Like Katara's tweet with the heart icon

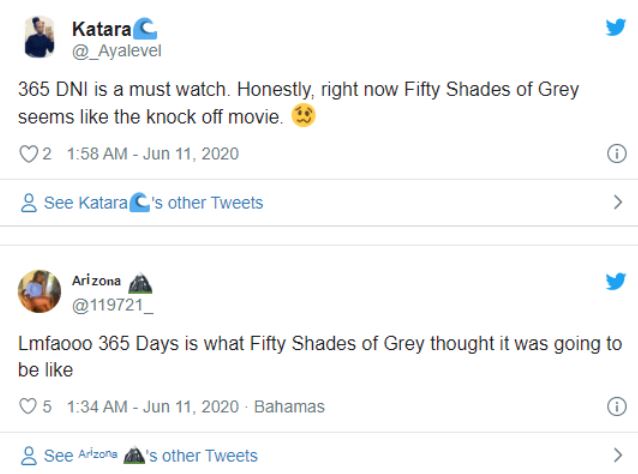(x=27, y=154)
